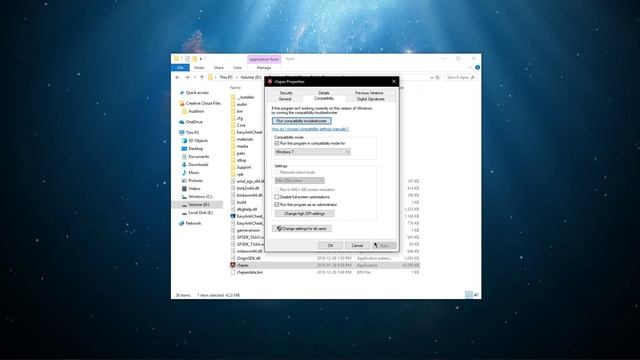Open the File menu in Explorer

(180, 68)
